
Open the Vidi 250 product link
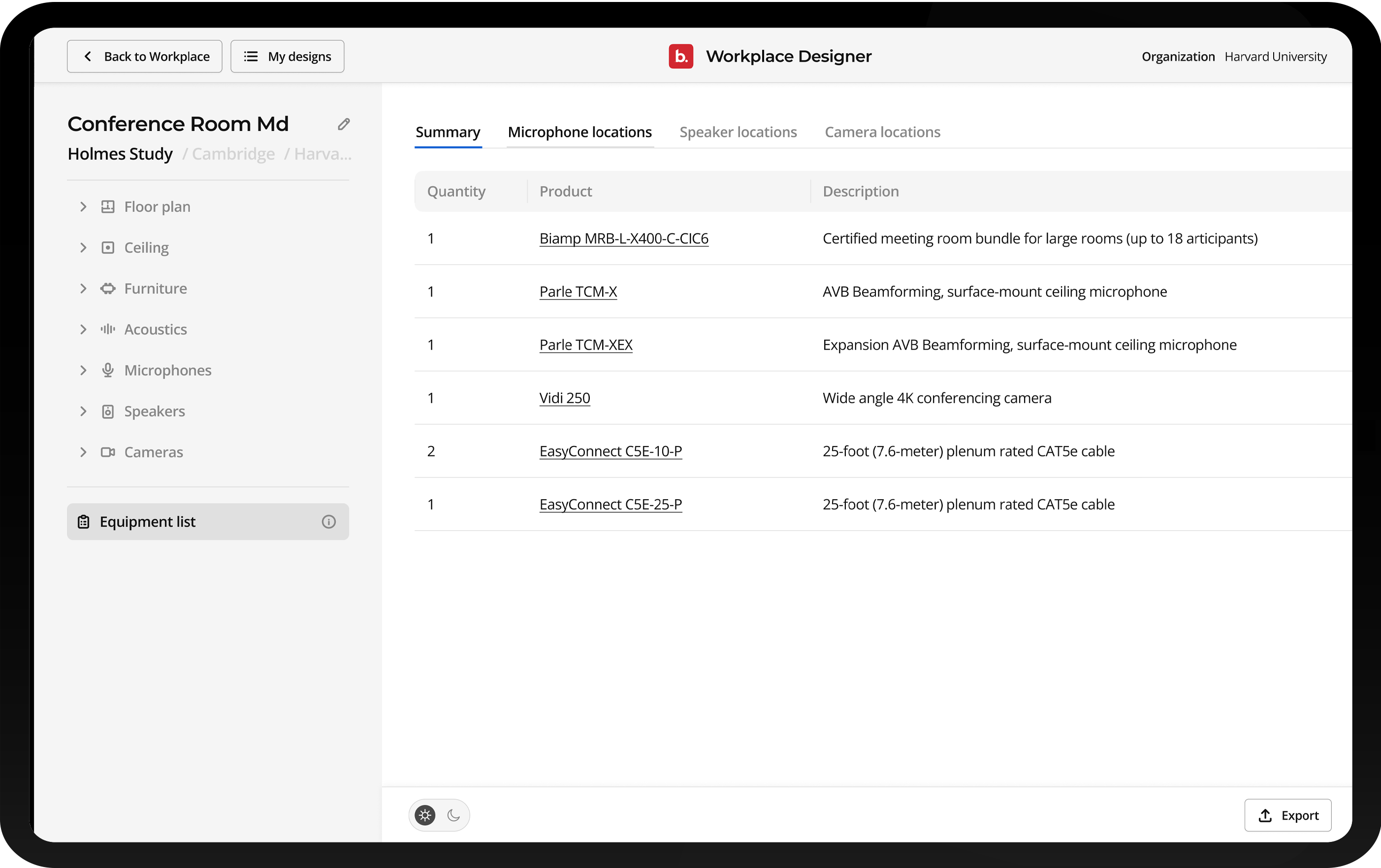[x=565, y=398]
